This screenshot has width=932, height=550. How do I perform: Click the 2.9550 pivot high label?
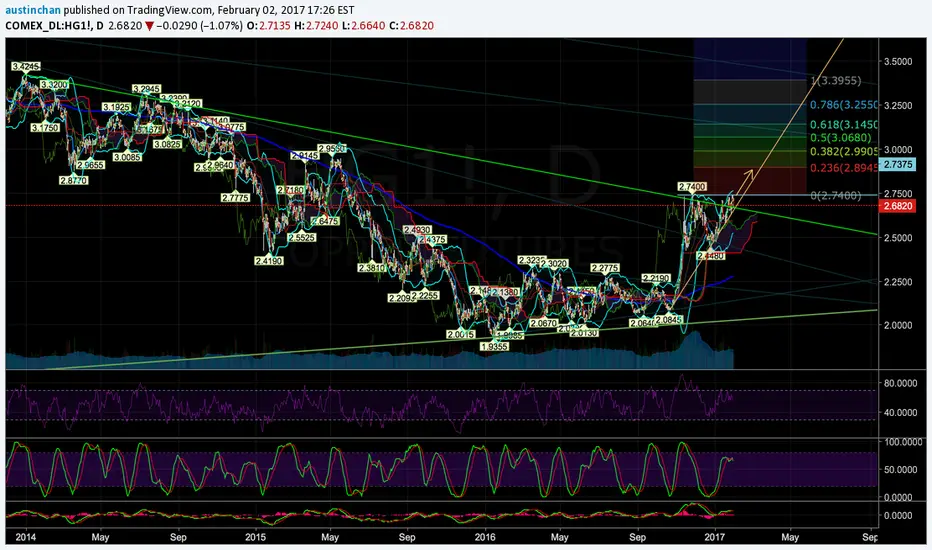pyautogui.click(x=332, y=148)
